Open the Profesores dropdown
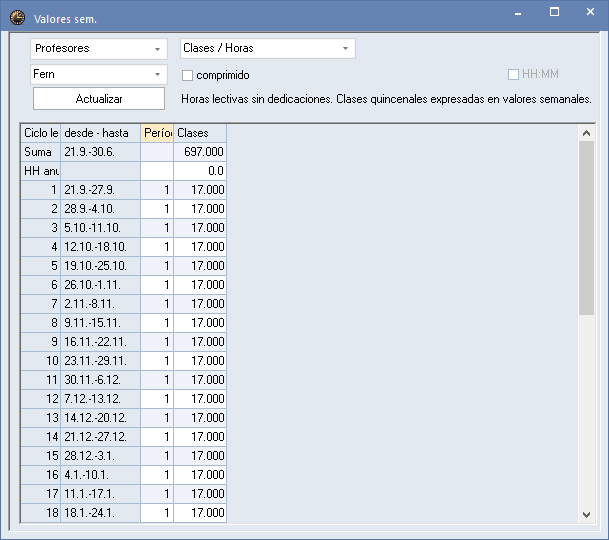The width and height of the screenshot is (609, 540). click(x=99, y=49)
